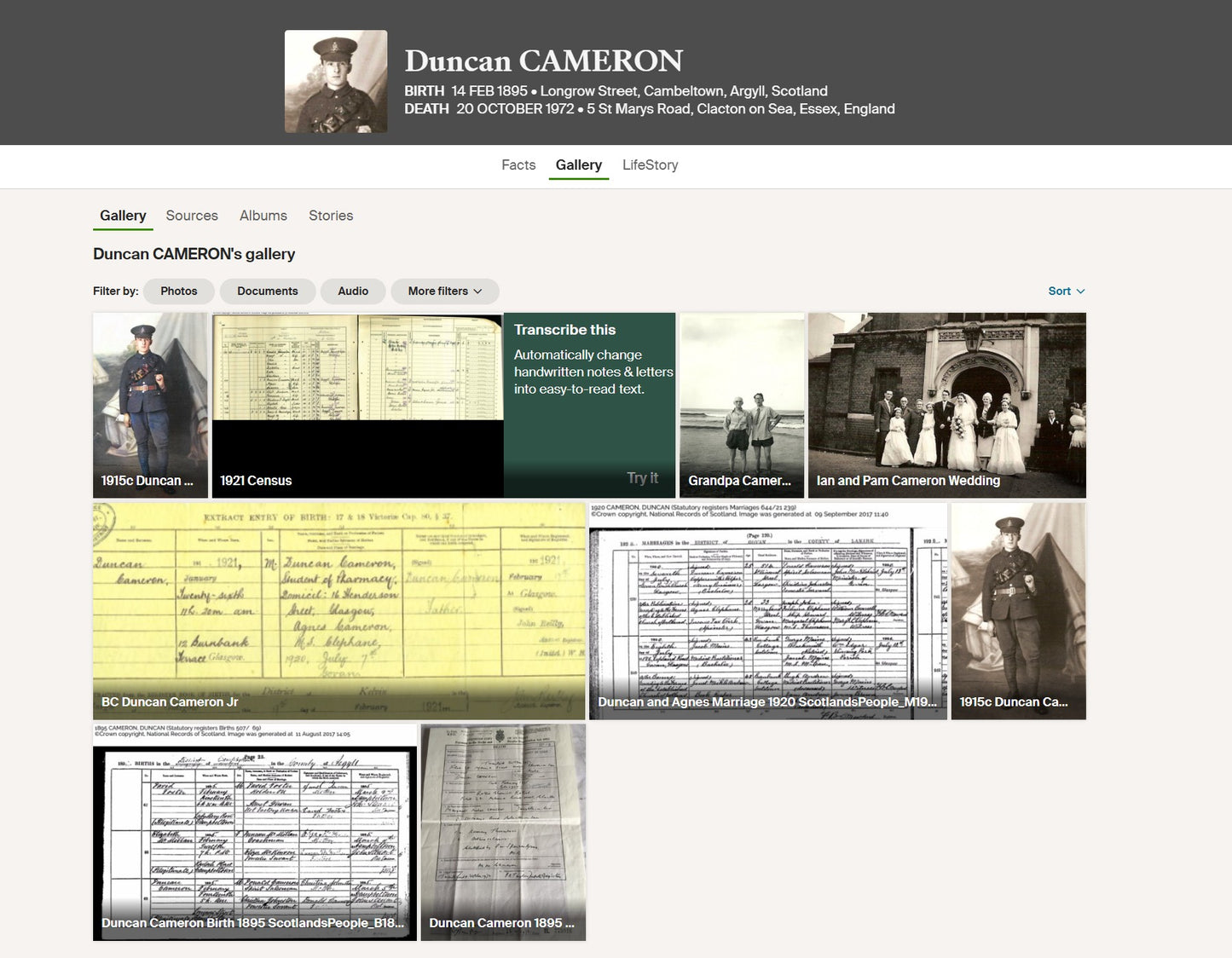Toggle the Photos filter chip

pyautogui.click(x=179, y=291)
